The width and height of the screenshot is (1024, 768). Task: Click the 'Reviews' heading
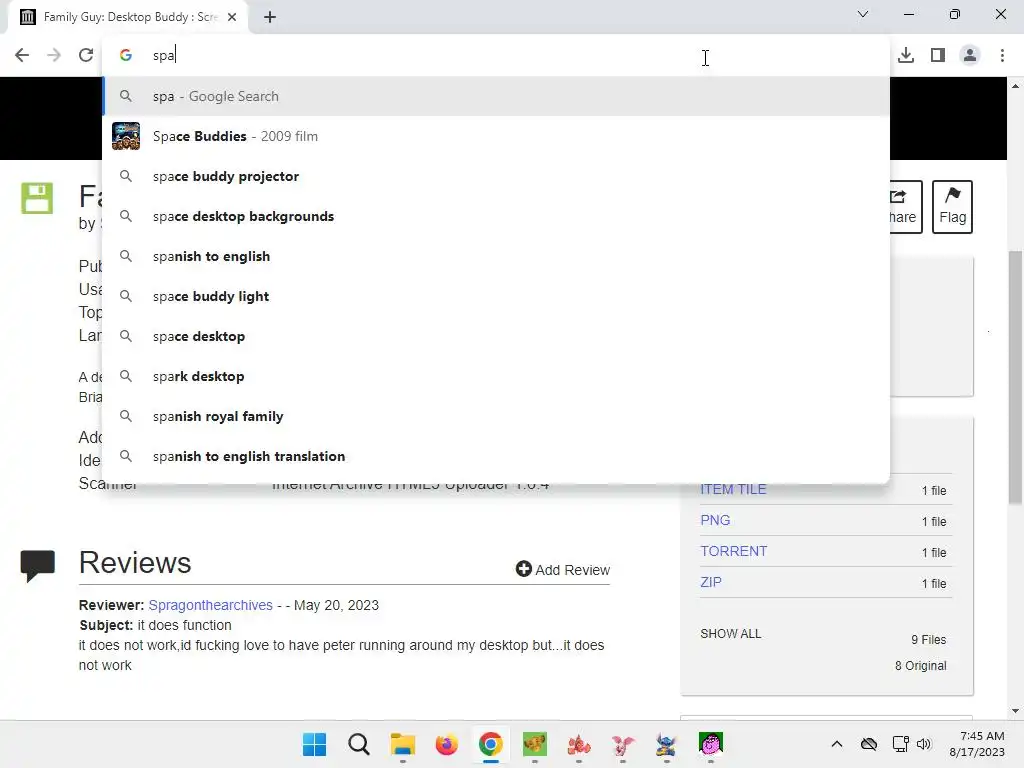(135, 562)
